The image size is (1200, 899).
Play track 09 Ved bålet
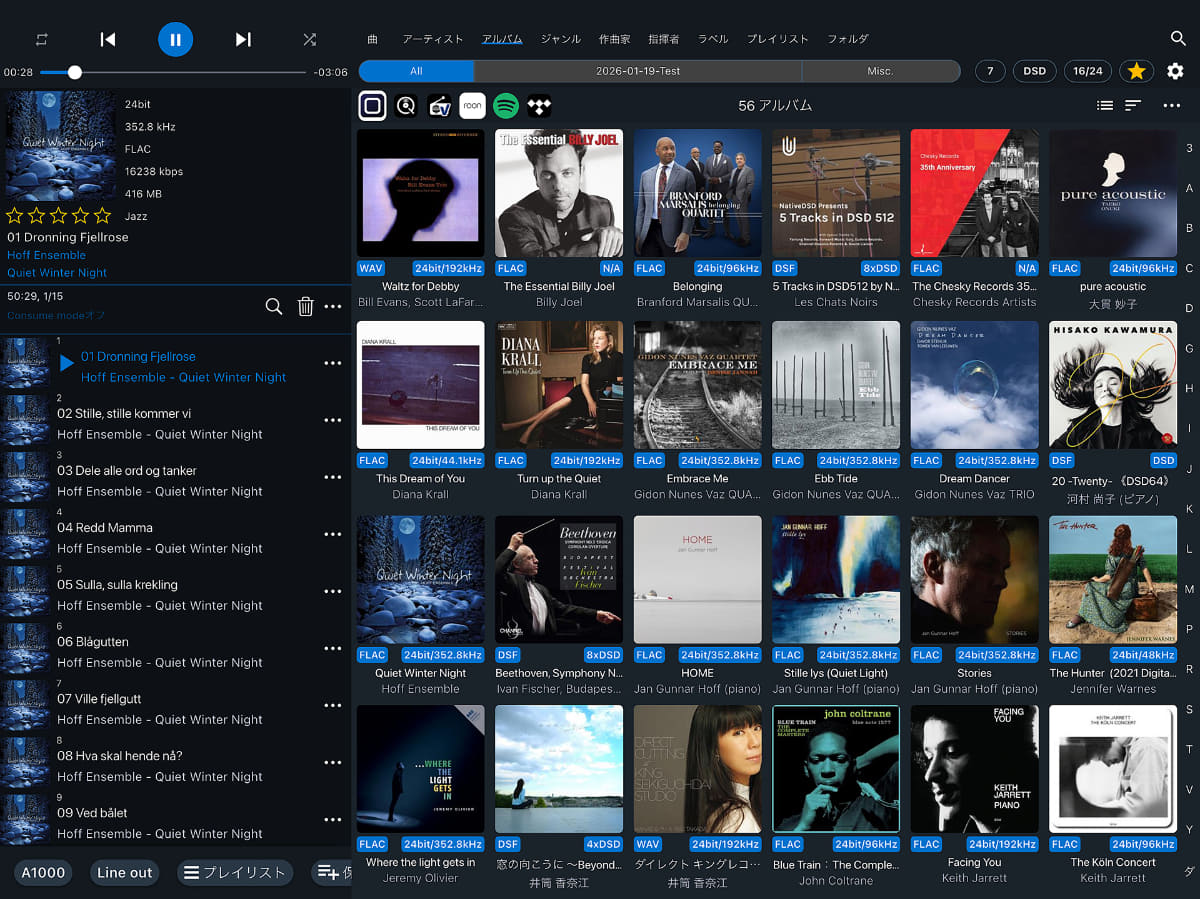(176, 822)
